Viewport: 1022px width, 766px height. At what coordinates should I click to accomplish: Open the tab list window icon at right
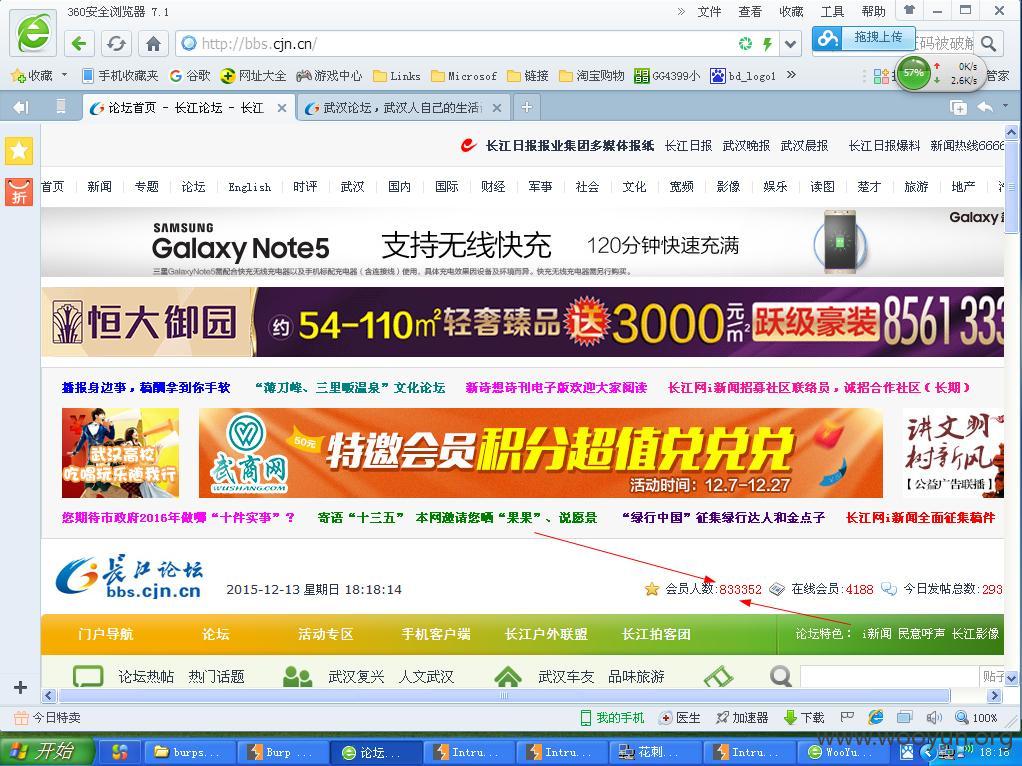[958, 108]
